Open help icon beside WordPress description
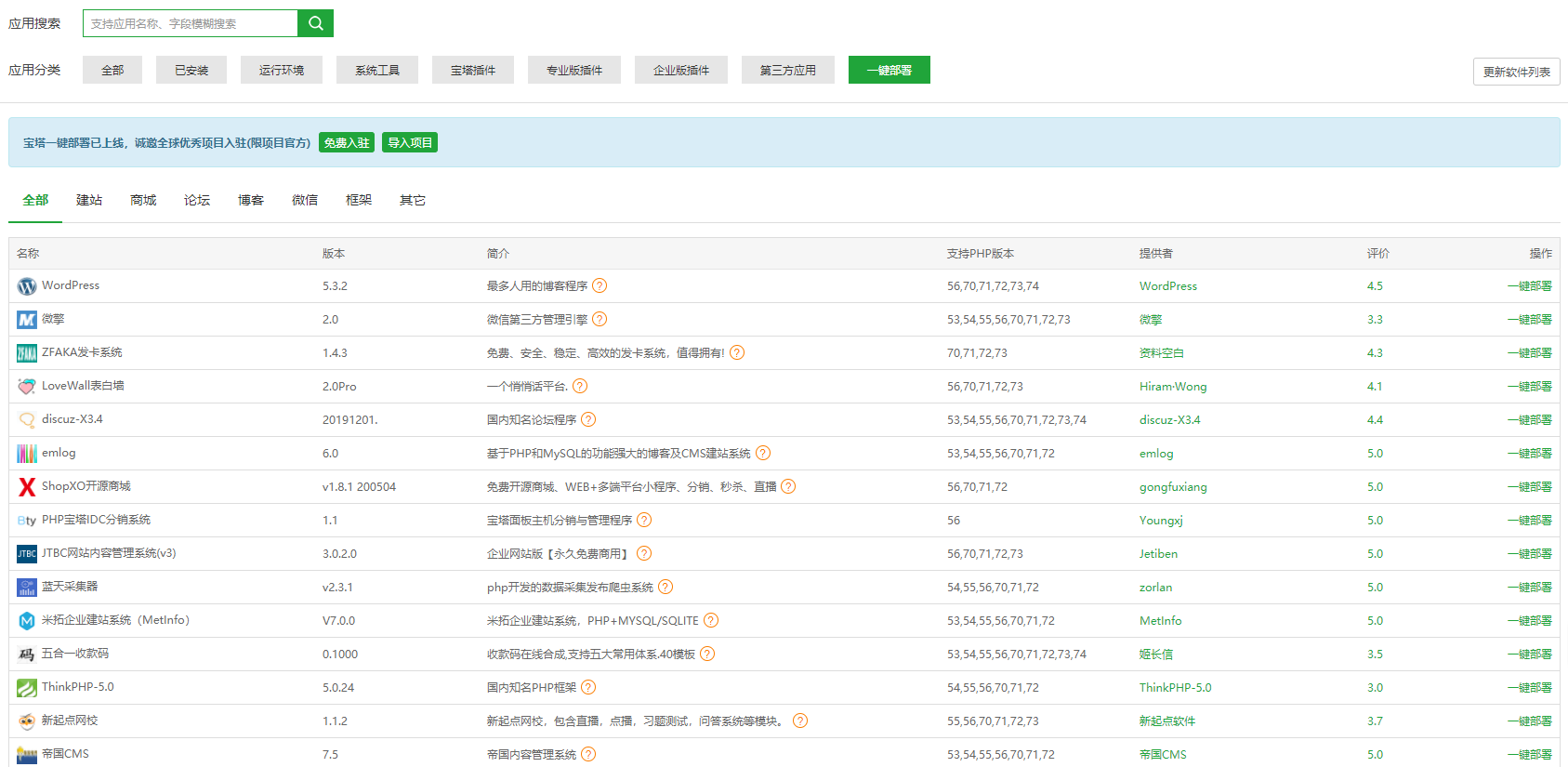The image size is (1568, 767). pos(600,286)
